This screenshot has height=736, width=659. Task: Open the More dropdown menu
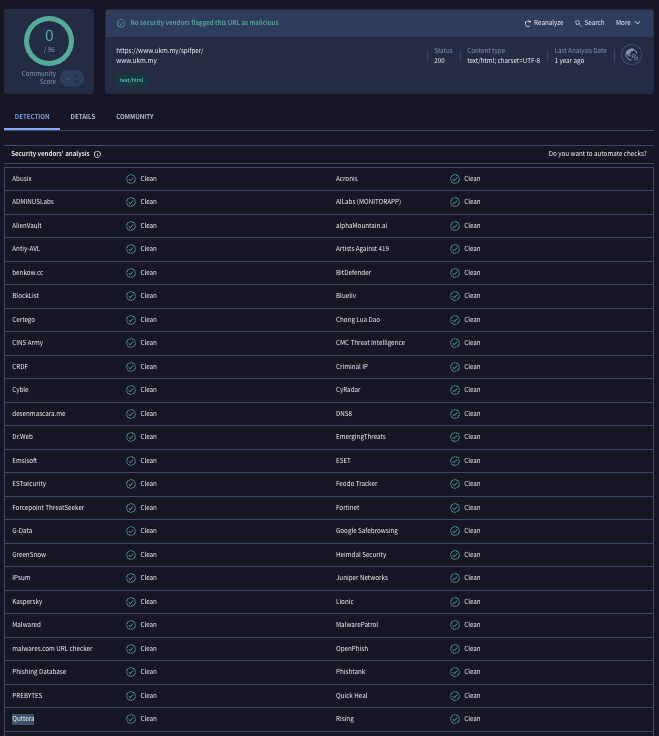(628, 23)
